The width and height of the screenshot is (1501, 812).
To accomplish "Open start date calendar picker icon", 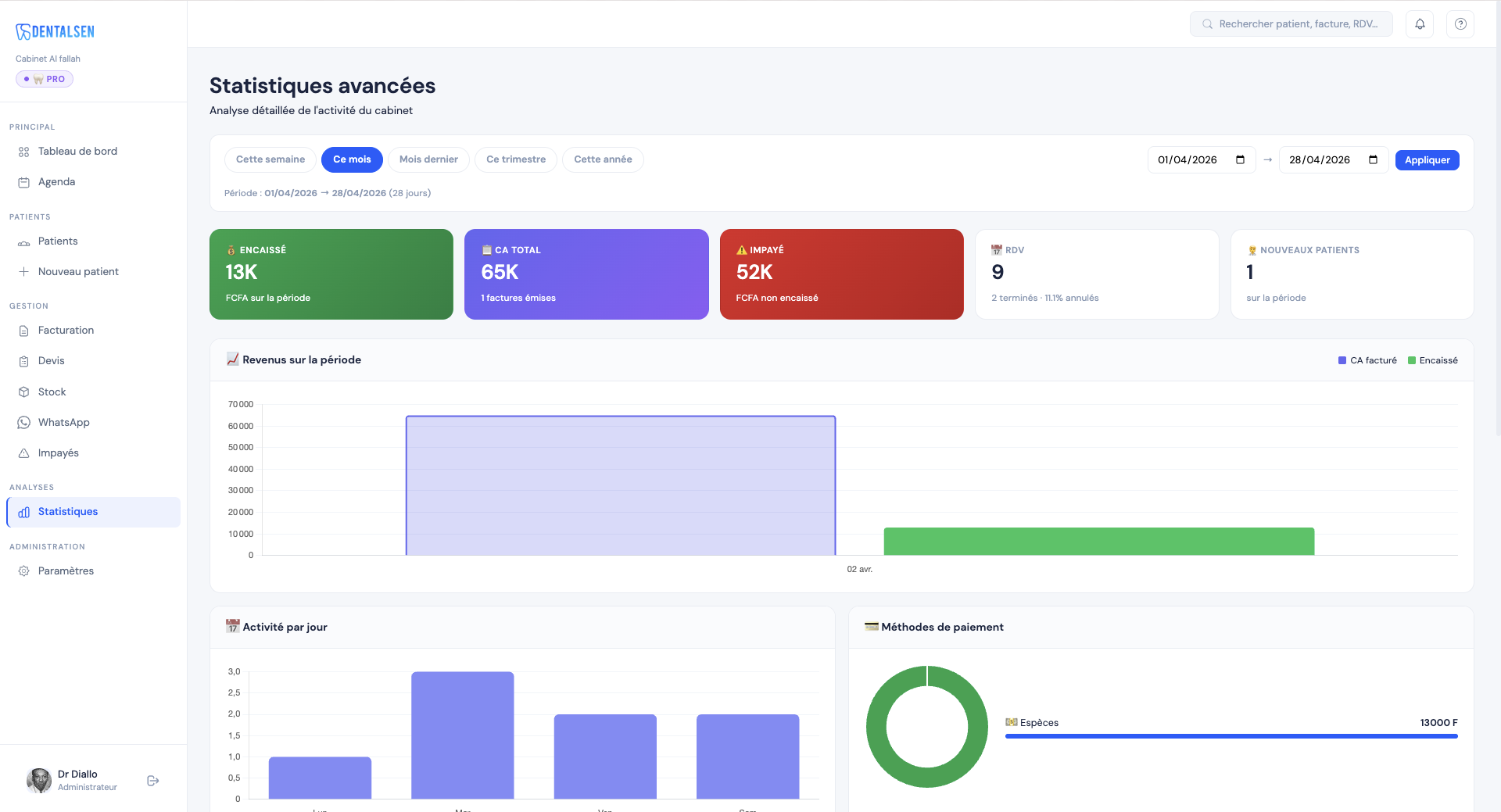I will point(1240,159).
